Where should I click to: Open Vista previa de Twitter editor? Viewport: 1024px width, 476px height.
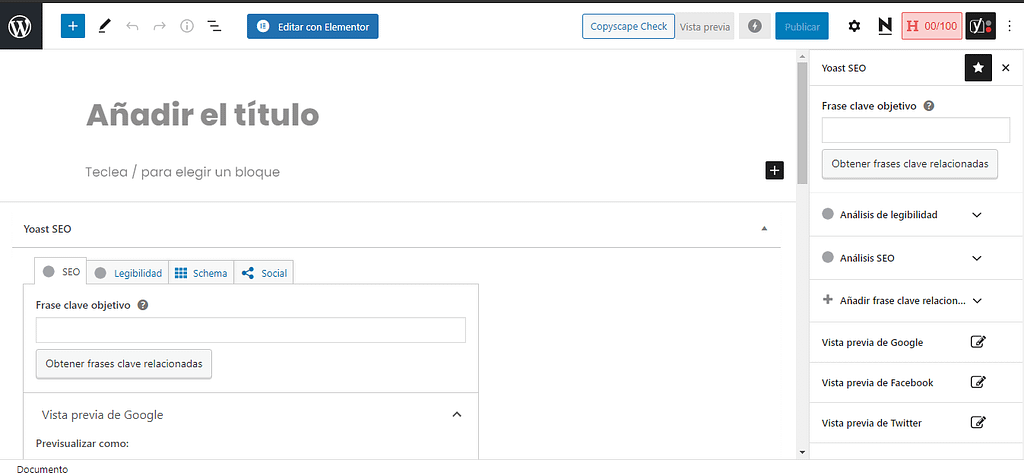pyautogui.click(x=978, y=423)
